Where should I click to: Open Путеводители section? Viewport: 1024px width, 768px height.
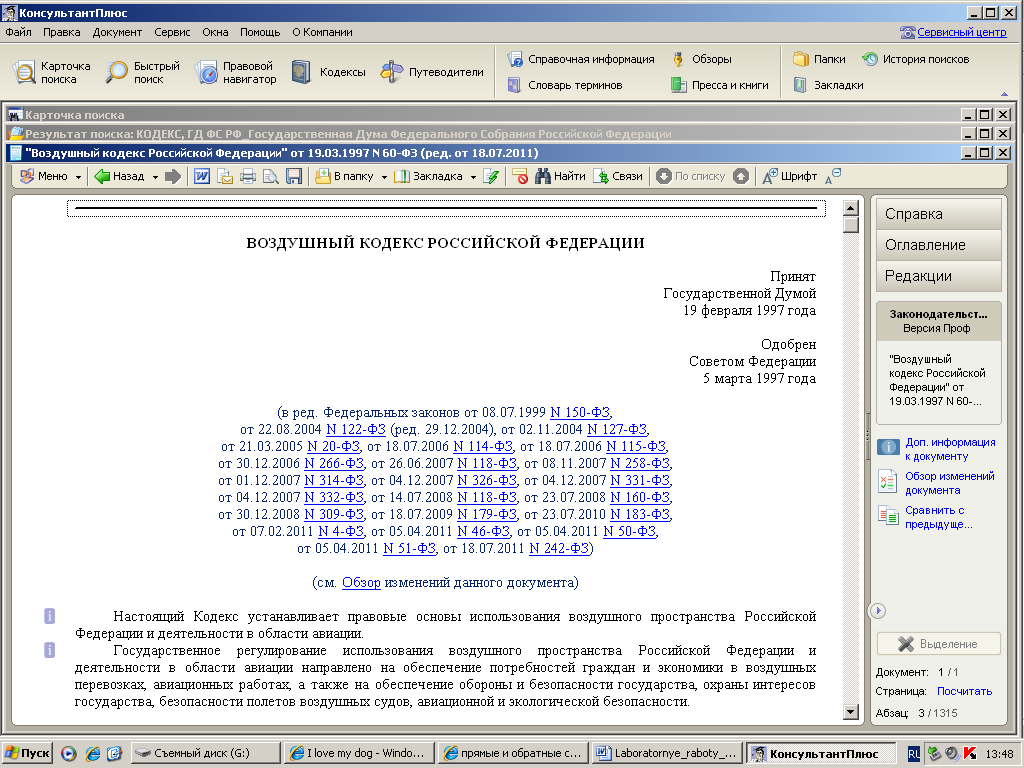point(432,72)
